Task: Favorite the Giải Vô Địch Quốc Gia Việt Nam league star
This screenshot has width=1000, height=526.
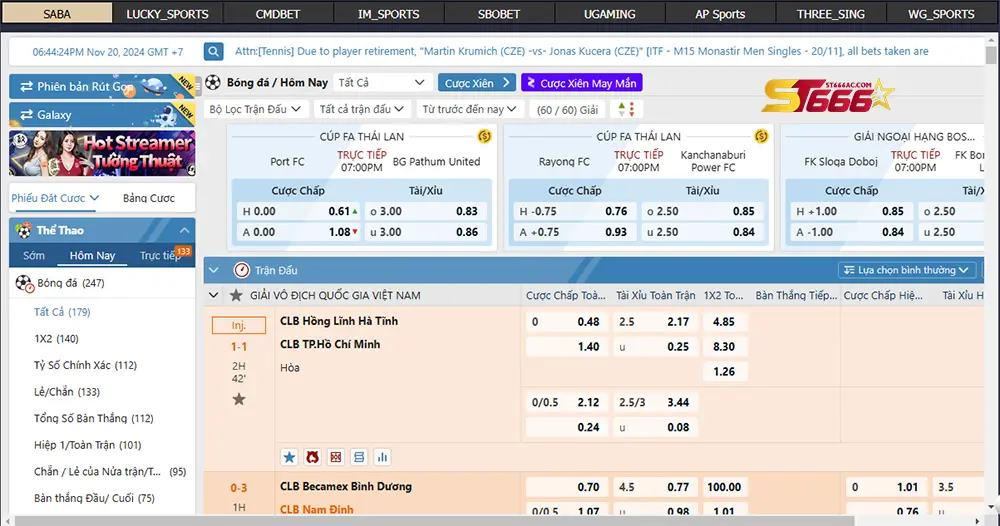Action: [x=236, y=295]
